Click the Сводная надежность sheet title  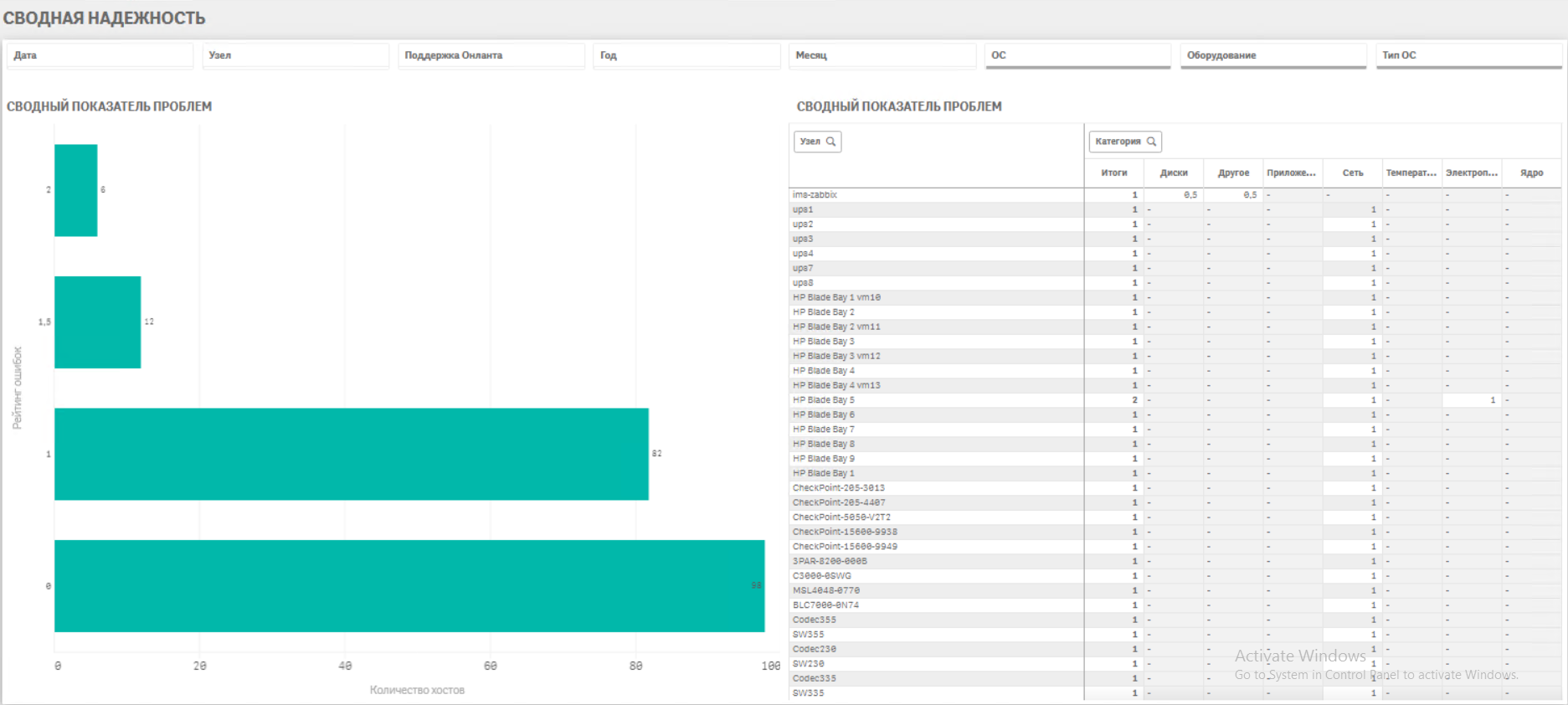(104, 18)
